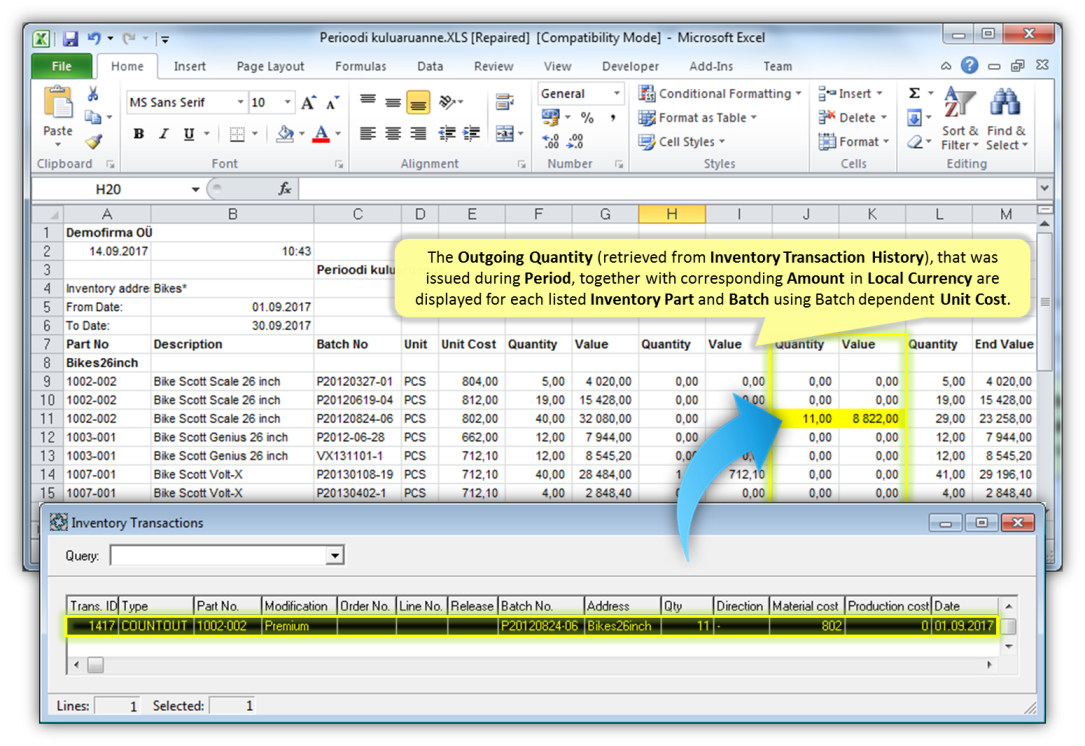Image resolution: width=1085 pixels, height=746 pixels.
Task: Click the Save icon in quick access toolbar
Action: (70, 39)
